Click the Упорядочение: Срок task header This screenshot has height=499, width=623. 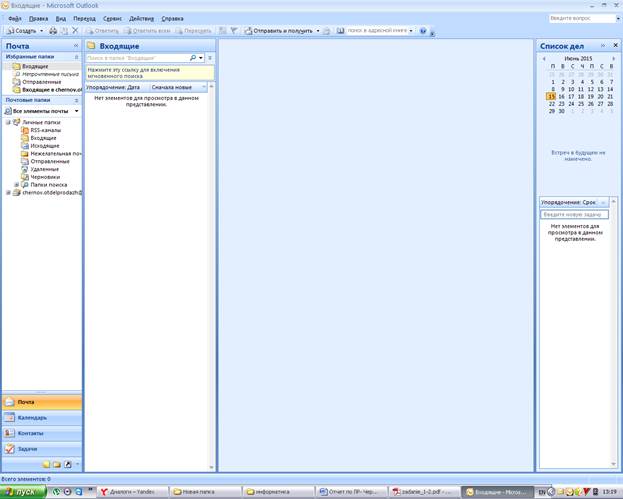click(574, 203)
